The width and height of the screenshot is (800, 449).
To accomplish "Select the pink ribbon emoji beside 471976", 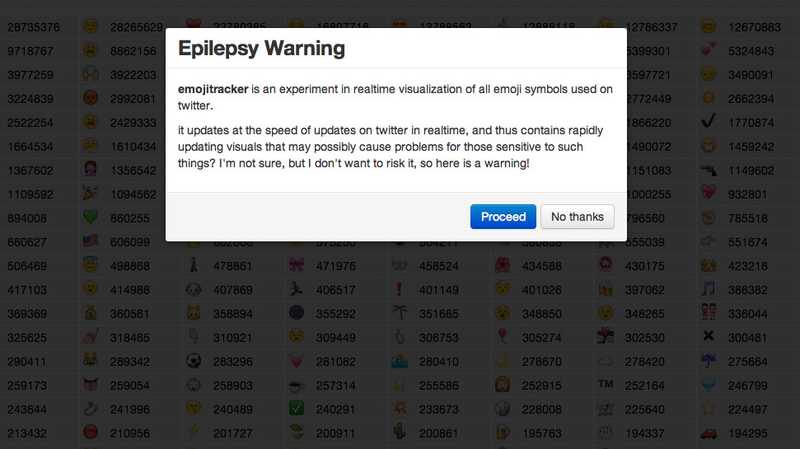I will click(296, 265).
